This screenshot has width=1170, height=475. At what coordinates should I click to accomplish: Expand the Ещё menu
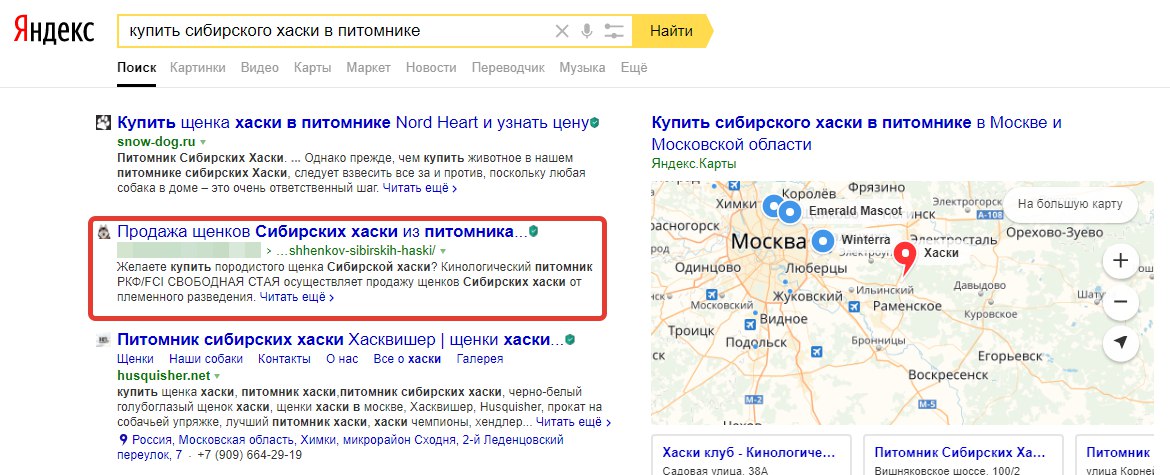634,68
